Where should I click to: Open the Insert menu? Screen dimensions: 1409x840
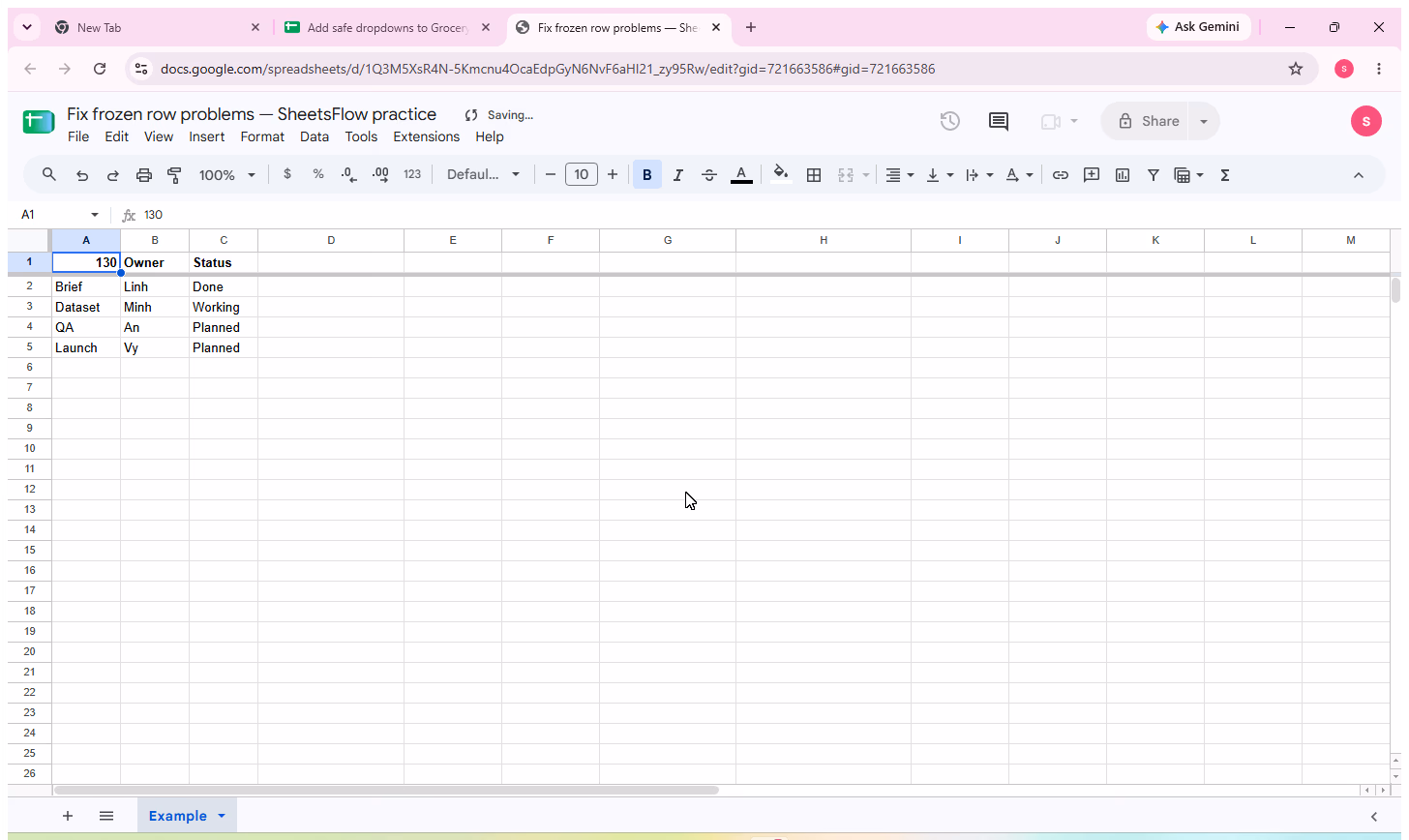[207, 136]
